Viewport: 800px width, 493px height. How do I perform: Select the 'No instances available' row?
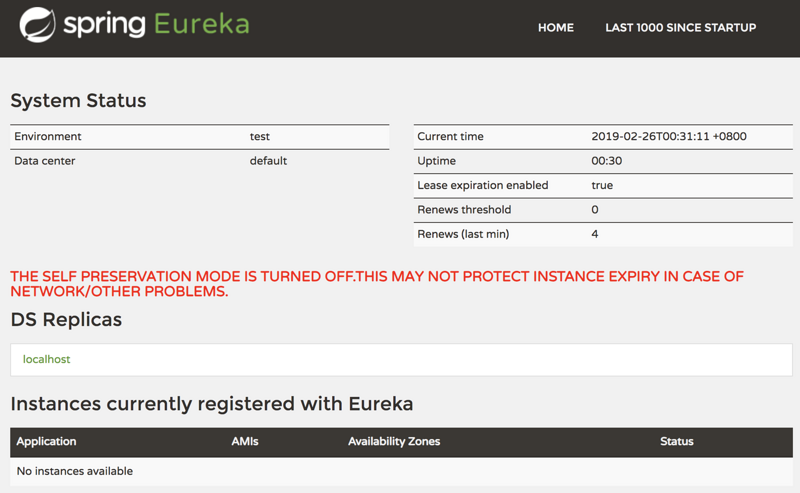(x=402, y=471)
